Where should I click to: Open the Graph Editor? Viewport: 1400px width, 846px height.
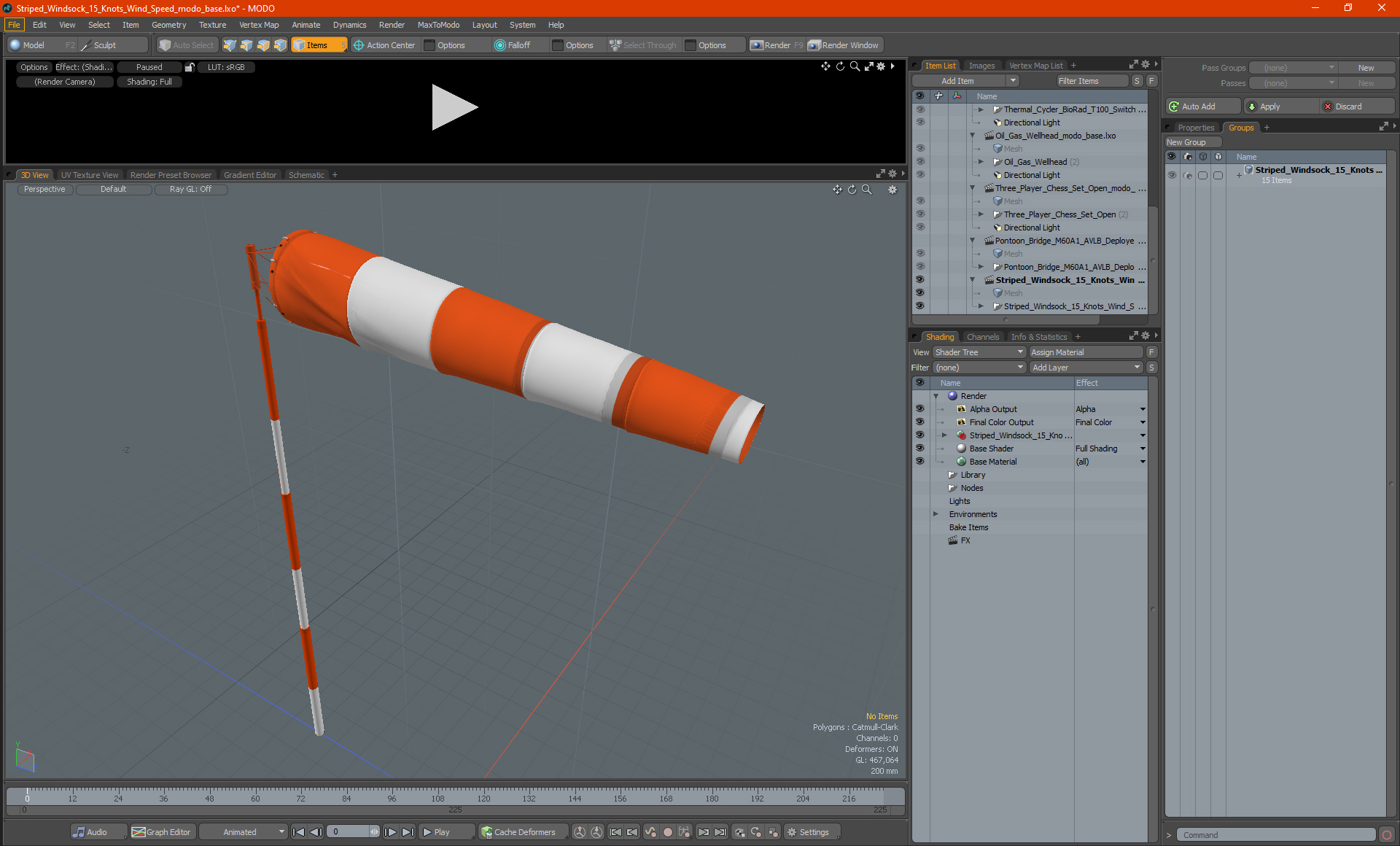coord(161,832)
